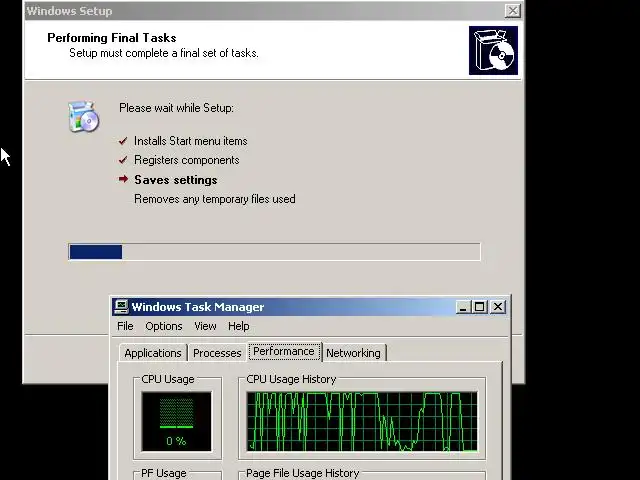Click the bold 'Saves settings' step
Screen dimensions: 640x480
coord(176,180)
